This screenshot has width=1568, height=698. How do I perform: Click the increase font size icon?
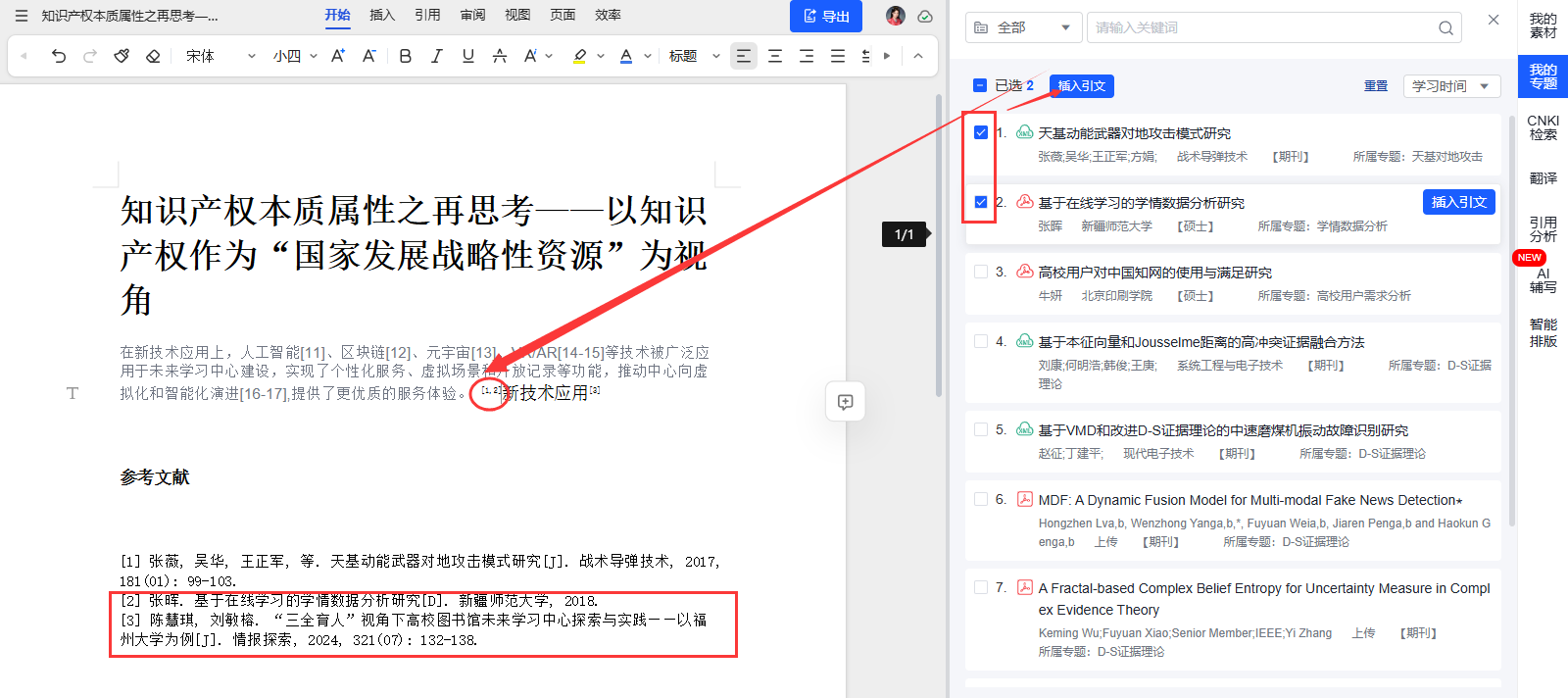(x=337, y=56)
